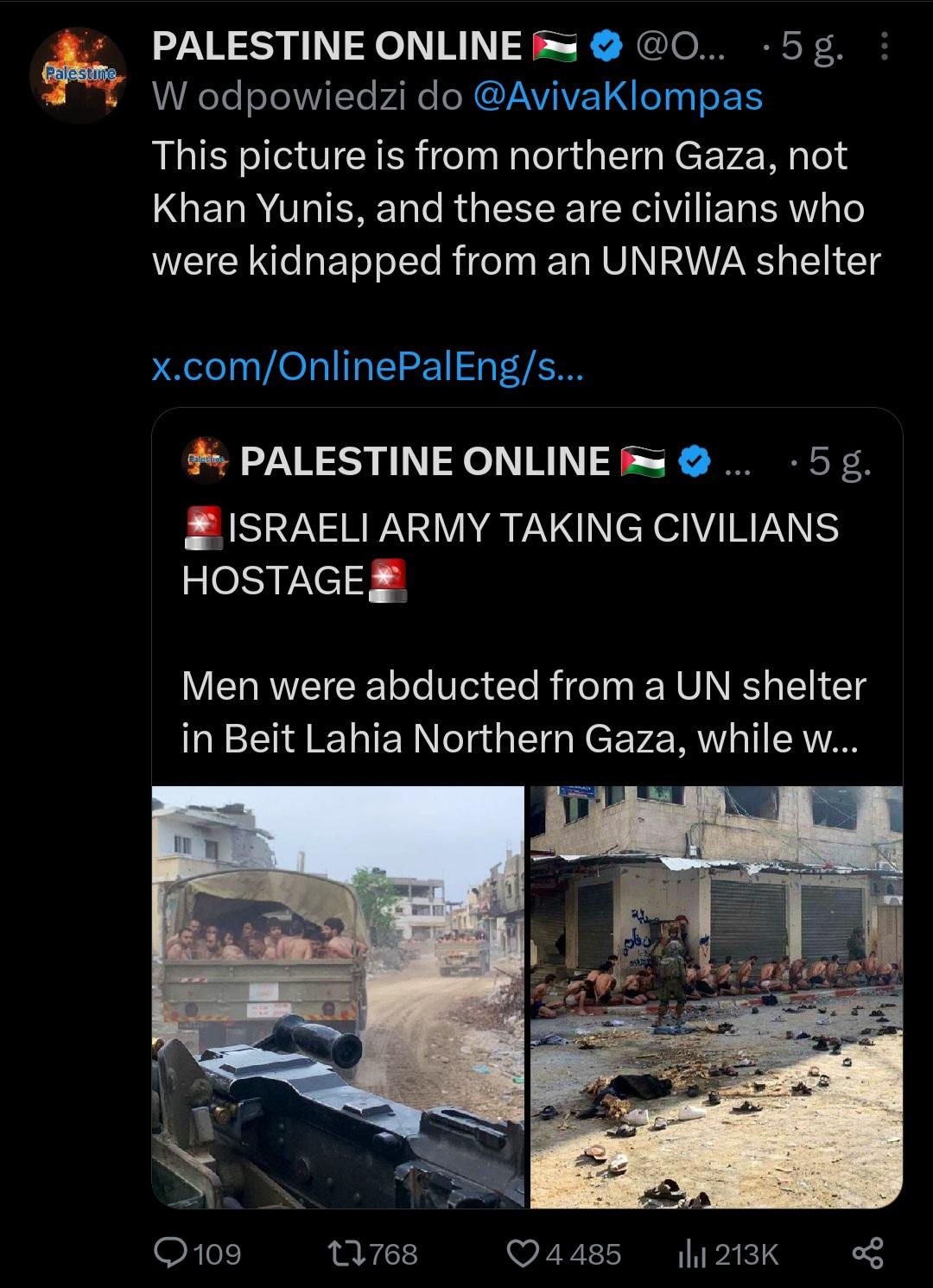Open the right photo of the street
Screen dimensions: 933x1288
[x=716, y=996]
